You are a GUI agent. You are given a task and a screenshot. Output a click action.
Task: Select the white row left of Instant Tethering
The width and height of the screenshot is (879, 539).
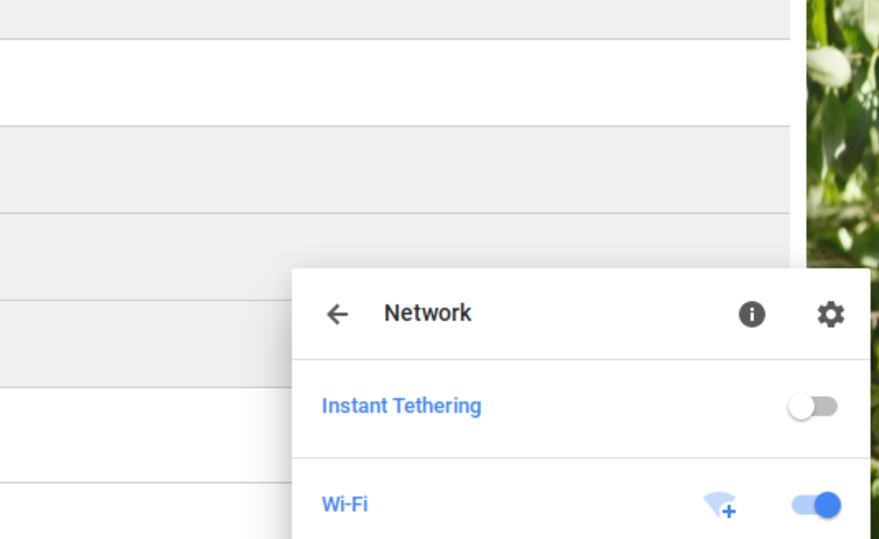146,435
